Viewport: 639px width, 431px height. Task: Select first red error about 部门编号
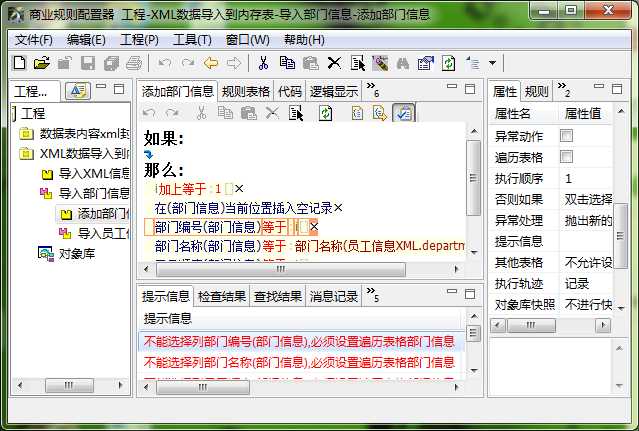[x=299, y=341]
